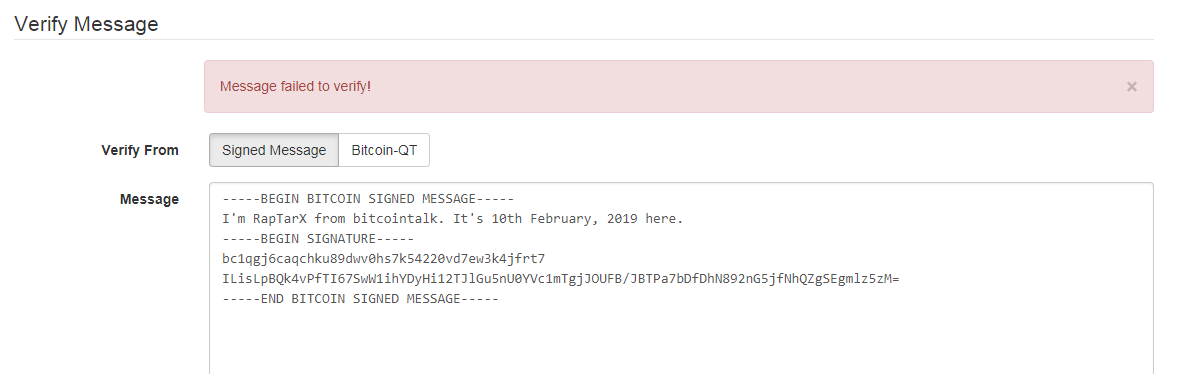The height and width of the screenshot is (374, 1201).
Task: Select the Signed Message verify mode
Action: pyautogui.click(x=274, y=150)
